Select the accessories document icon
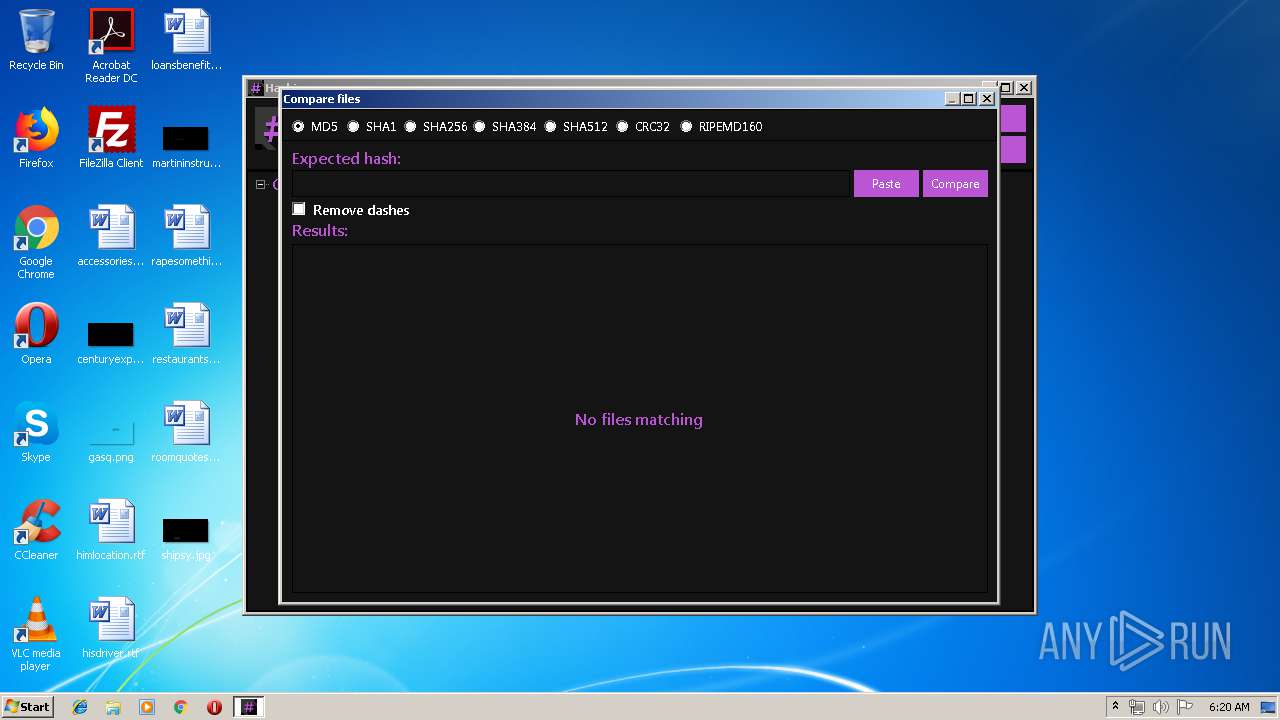The width and height of the screenshot is (1280, 720). (x=111, y=236)
